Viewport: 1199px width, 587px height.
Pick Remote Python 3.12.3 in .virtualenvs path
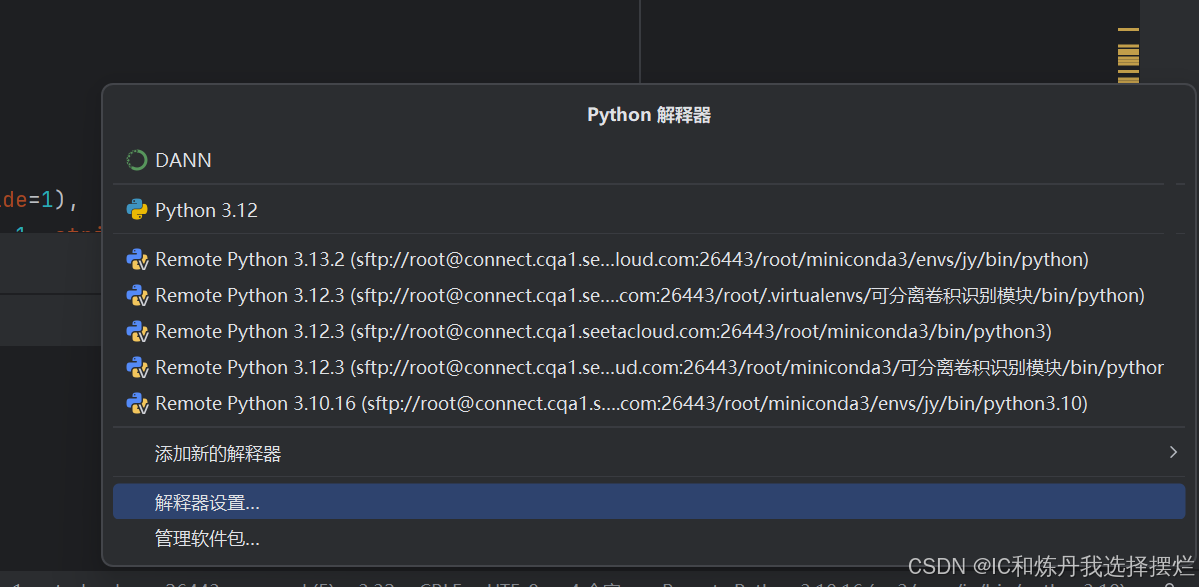click(648, 296)
